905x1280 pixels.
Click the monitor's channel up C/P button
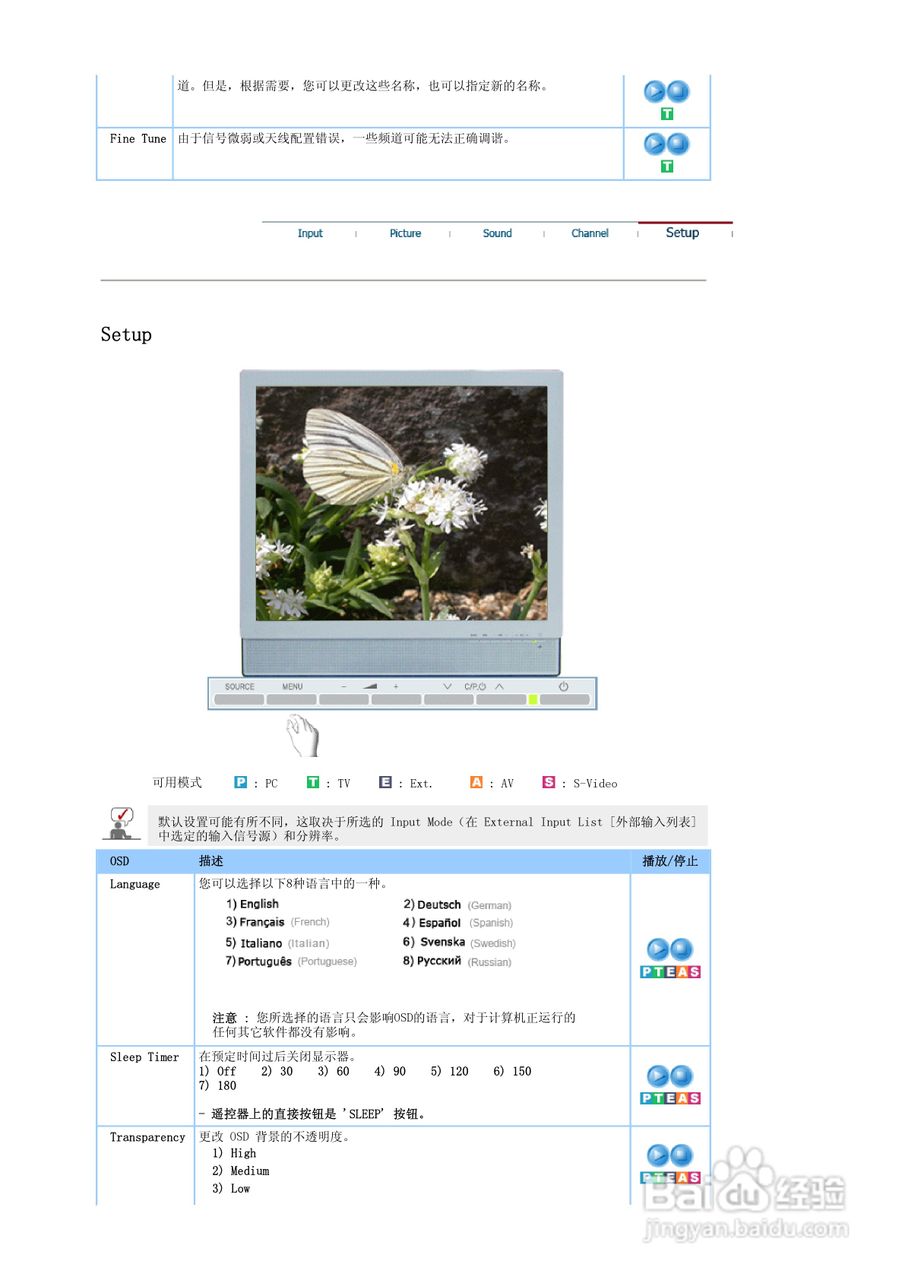pyautogui.click(x=500, y=699)
